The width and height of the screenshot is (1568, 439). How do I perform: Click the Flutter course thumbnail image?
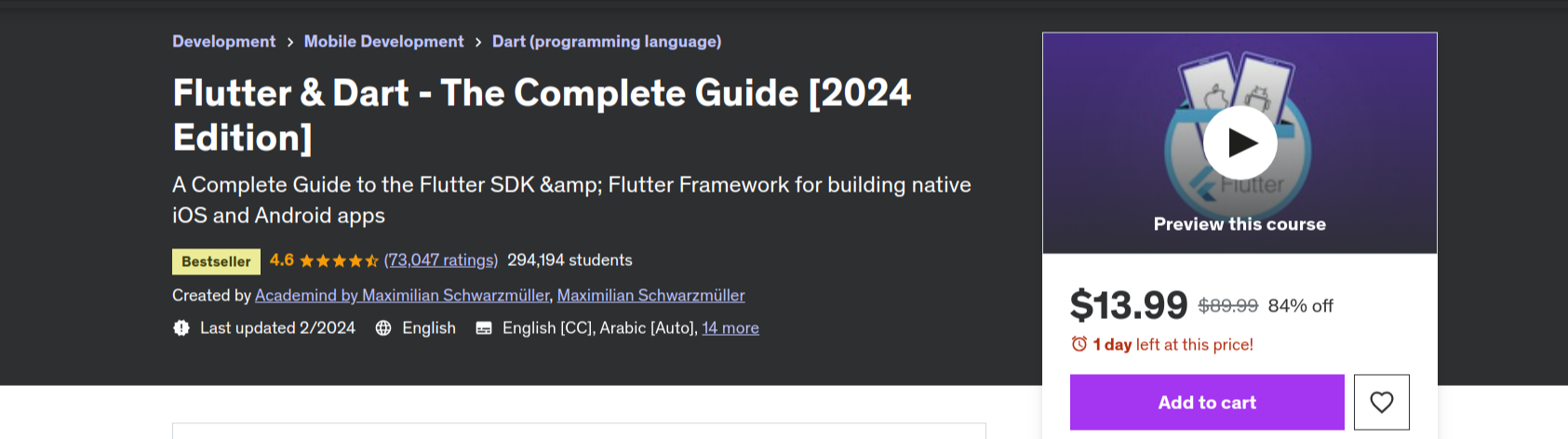[1240, 142]
